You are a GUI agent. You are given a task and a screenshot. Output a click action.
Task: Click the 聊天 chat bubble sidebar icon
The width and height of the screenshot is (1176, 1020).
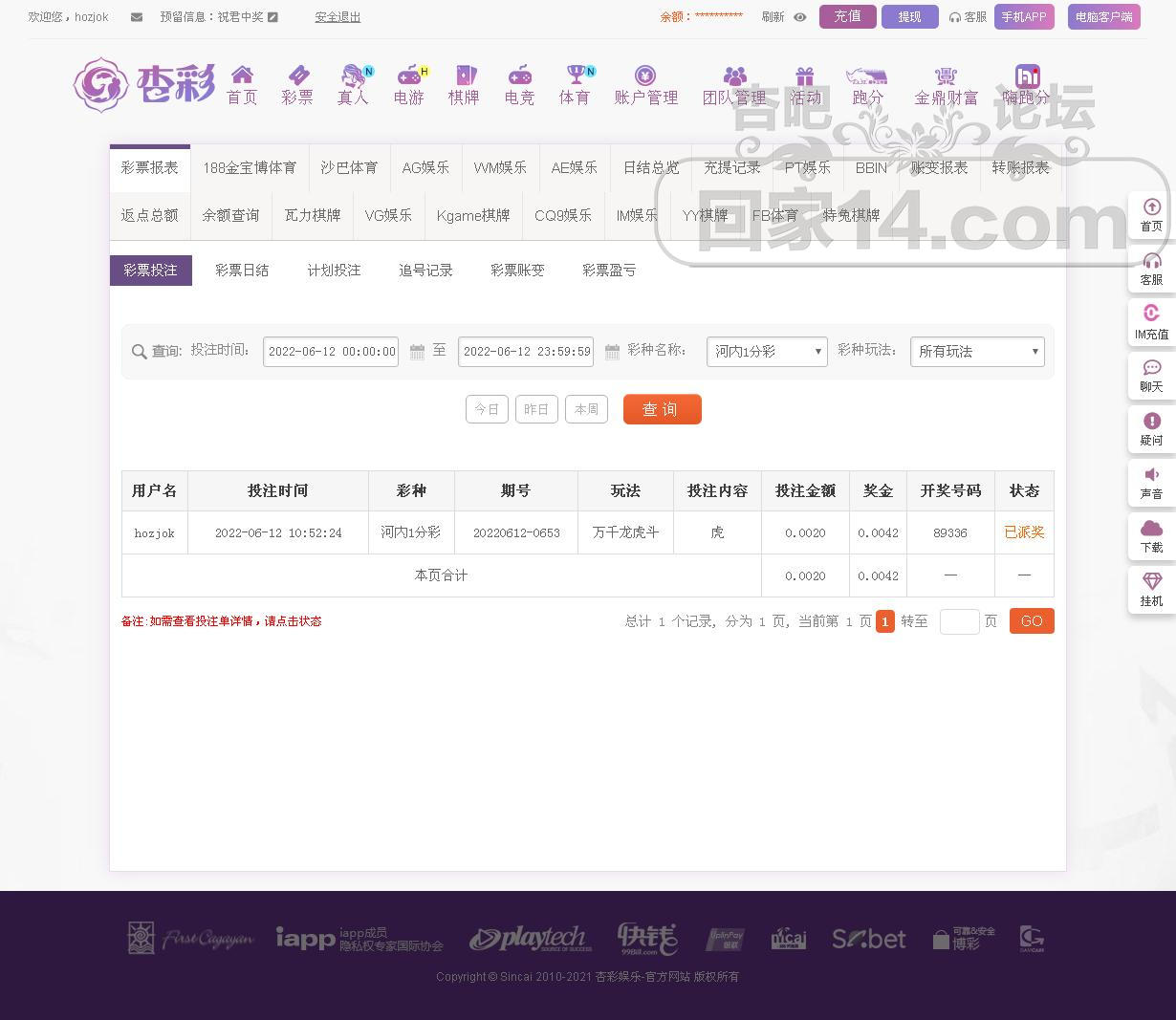click(x=1151, y=368)
